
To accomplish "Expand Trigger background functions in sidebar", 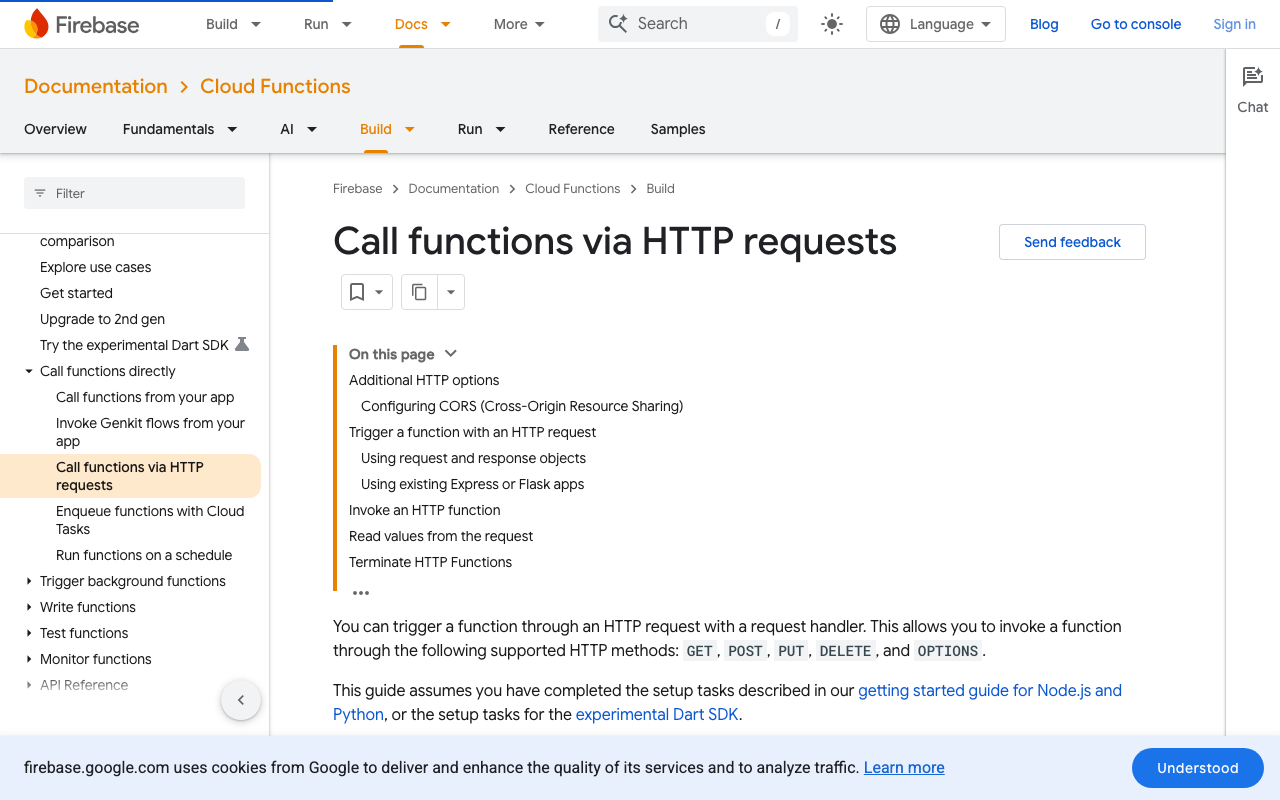I will (29, 581).
